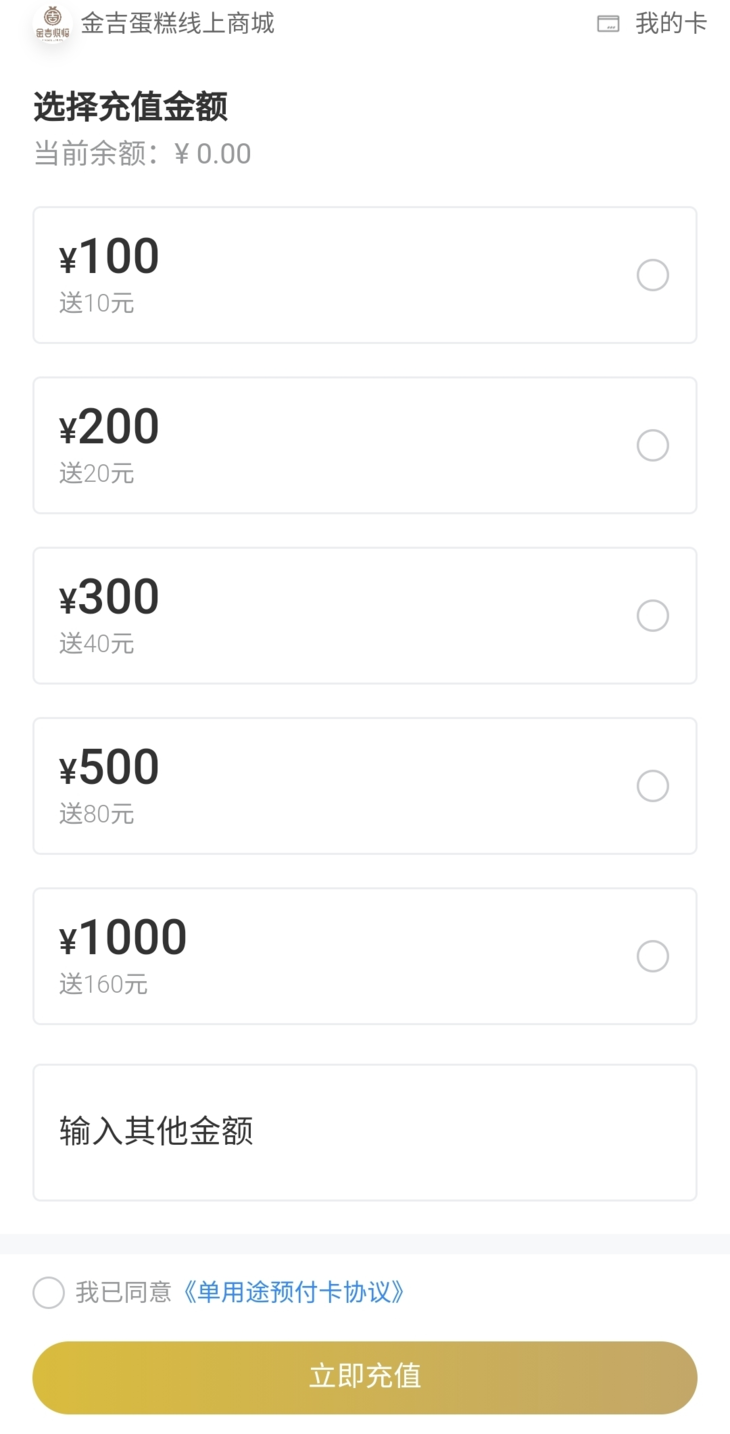Click the ¥300 amount text

pyautogui.click(x=109, y=598)
